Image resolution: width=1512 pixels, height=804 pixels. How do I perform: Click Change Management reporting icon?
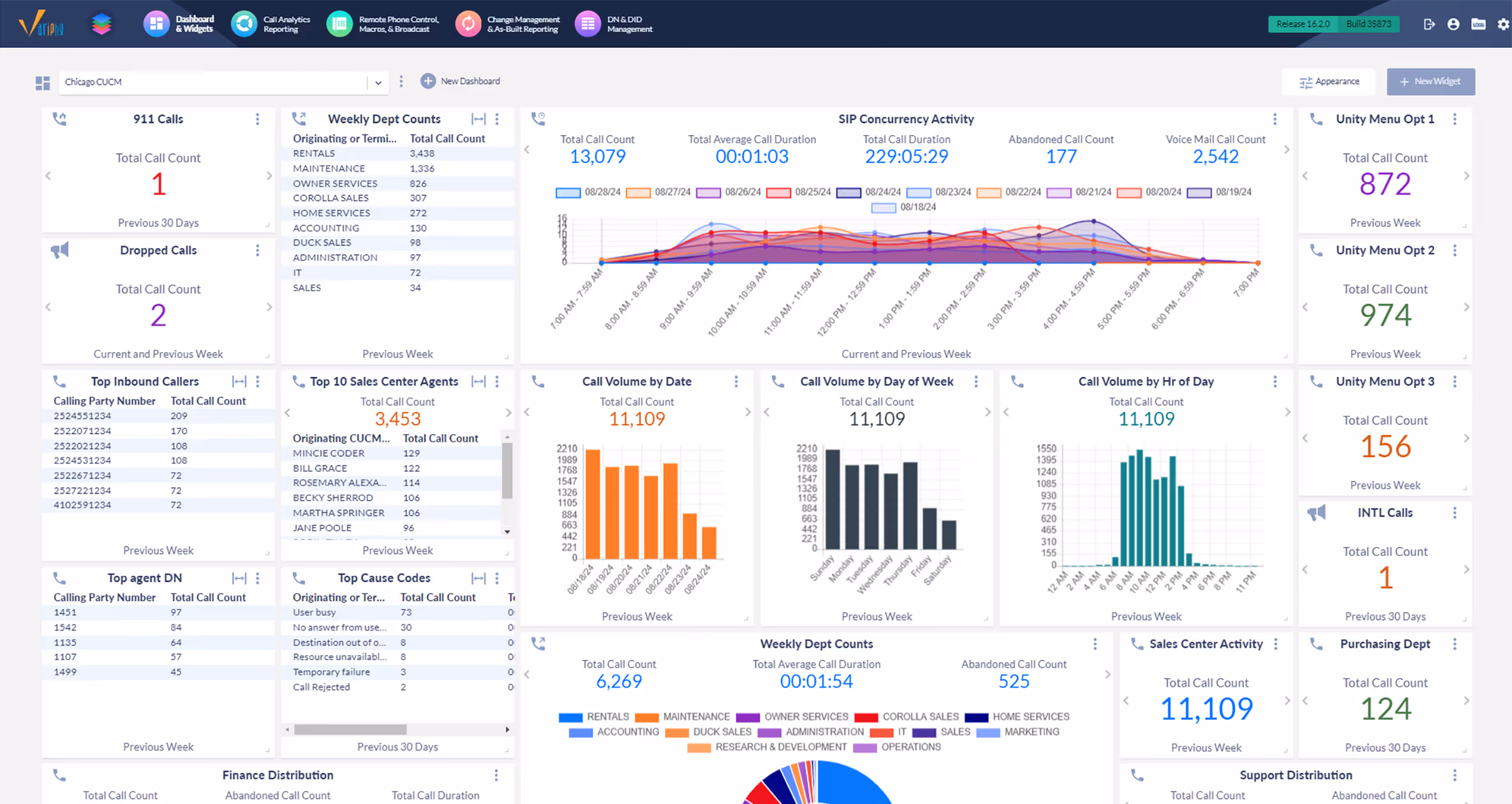[x=468, y=24]
